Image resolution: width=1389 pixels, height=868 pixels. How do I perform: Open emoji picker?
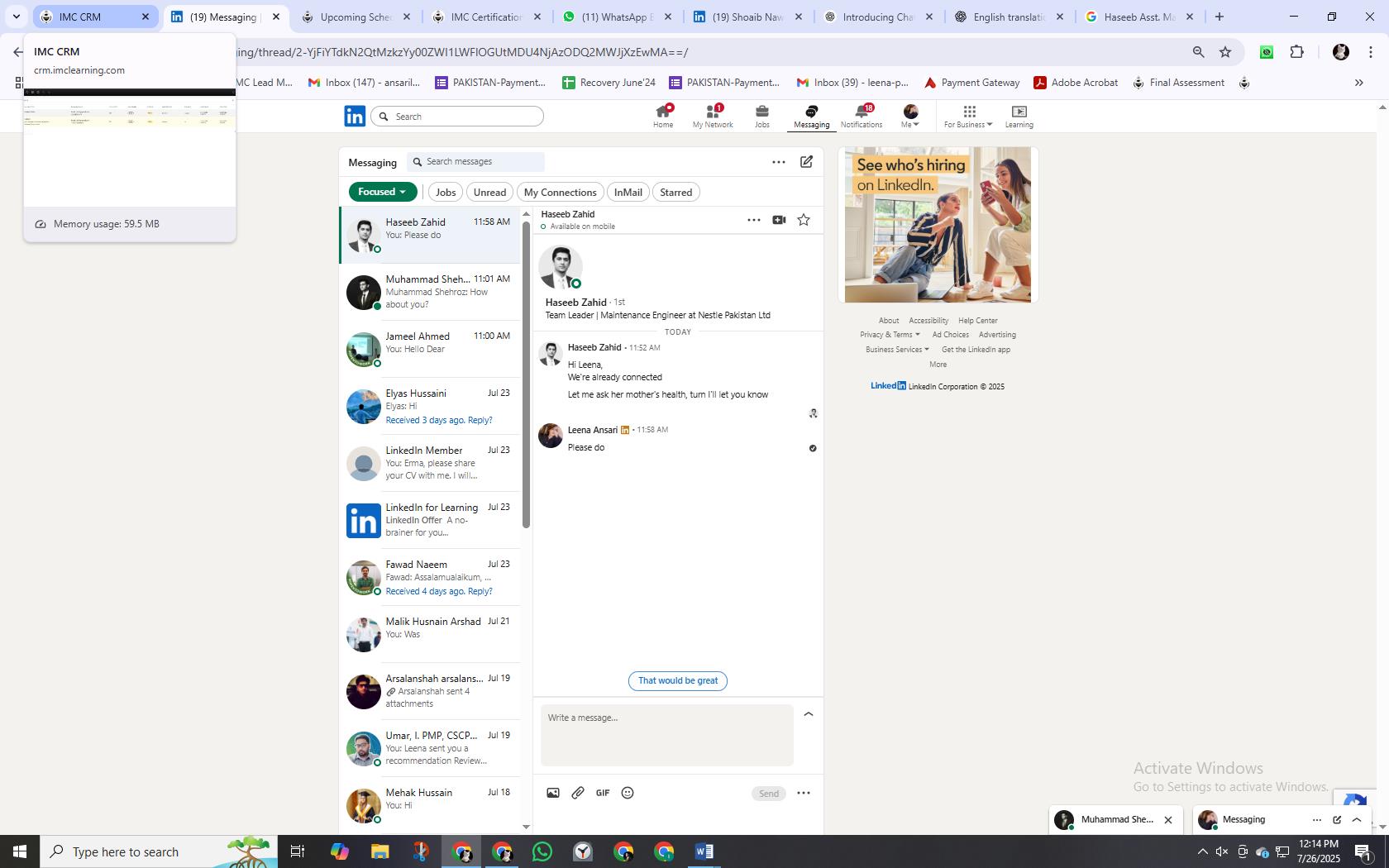coord(628,793)
